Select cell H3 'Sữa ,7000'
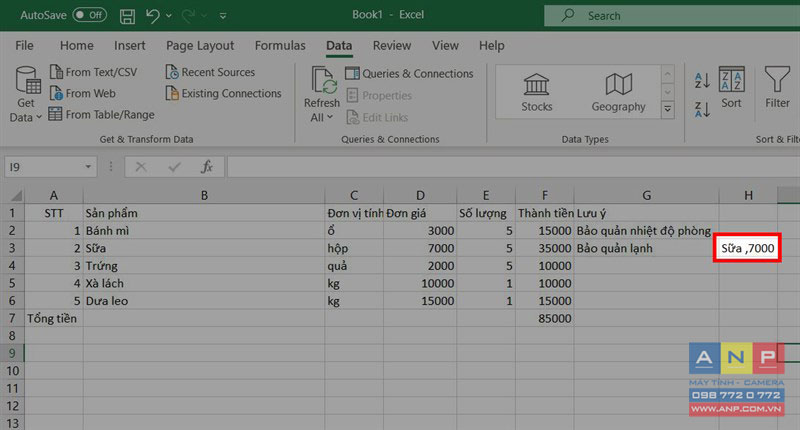 (747, 248)
